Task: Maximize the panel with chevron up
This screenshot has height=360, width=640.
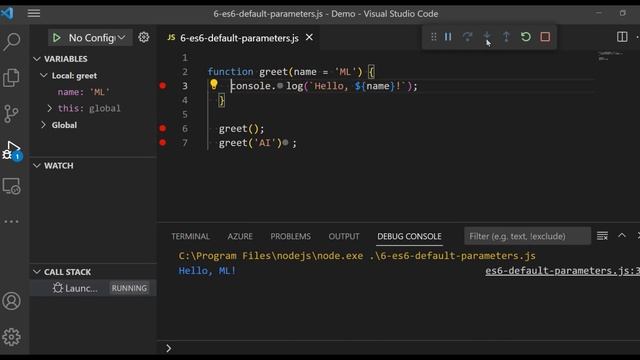Action: click(x=622, y=236)
